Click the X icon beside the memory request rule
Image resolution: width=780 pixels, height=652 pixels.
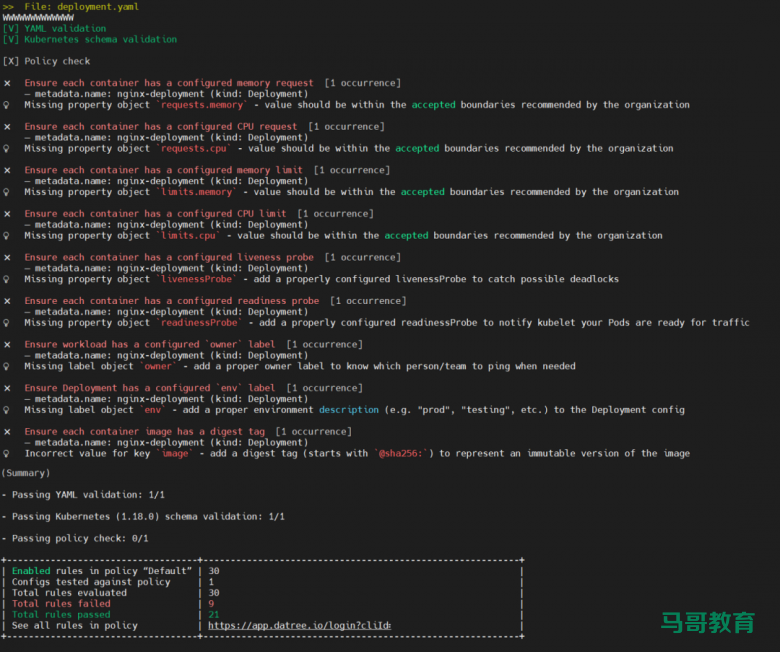coord(8,83)
